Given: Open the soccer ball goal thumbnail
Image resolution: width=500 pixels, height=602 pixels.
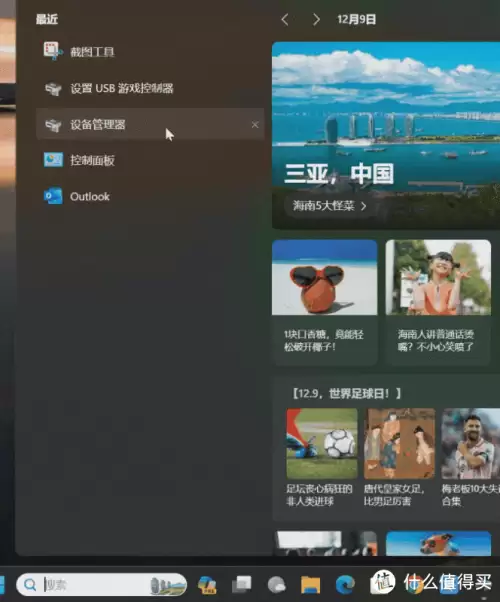Looking at the screenshot, I should pyautogui.click(x=322, y=443).
